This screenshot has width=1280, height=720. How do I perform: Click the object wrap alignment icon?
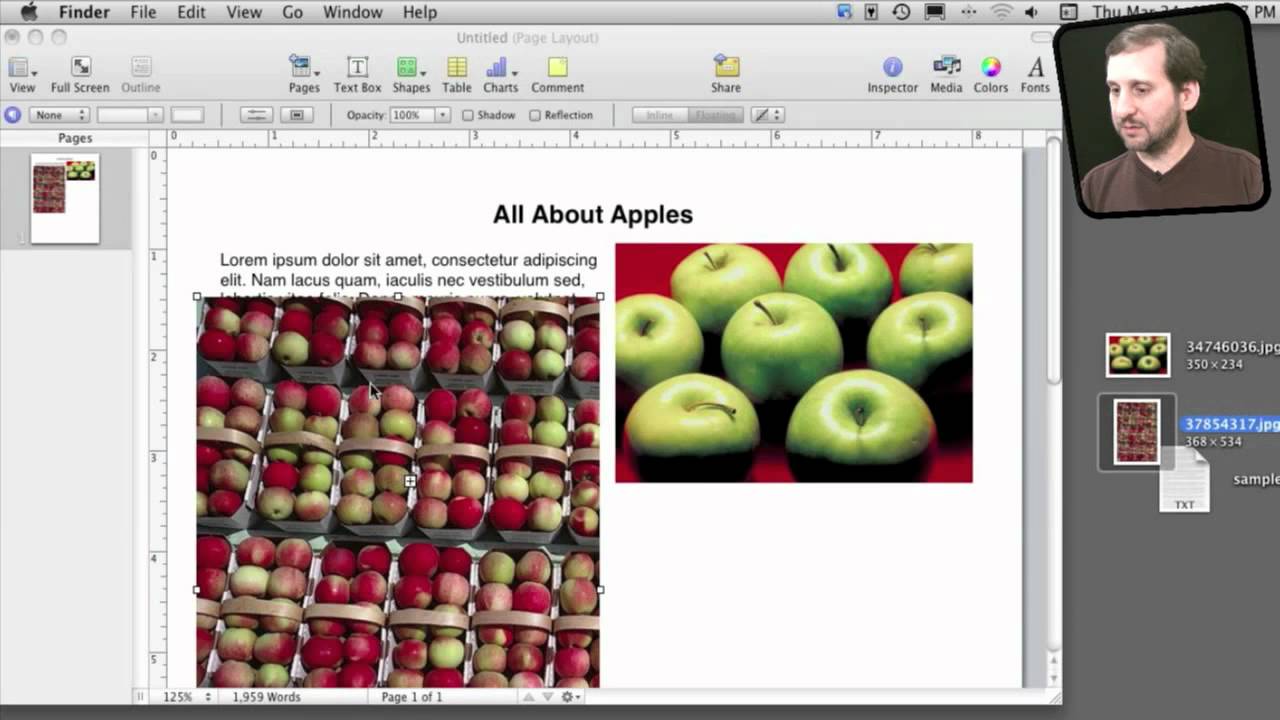257,115
